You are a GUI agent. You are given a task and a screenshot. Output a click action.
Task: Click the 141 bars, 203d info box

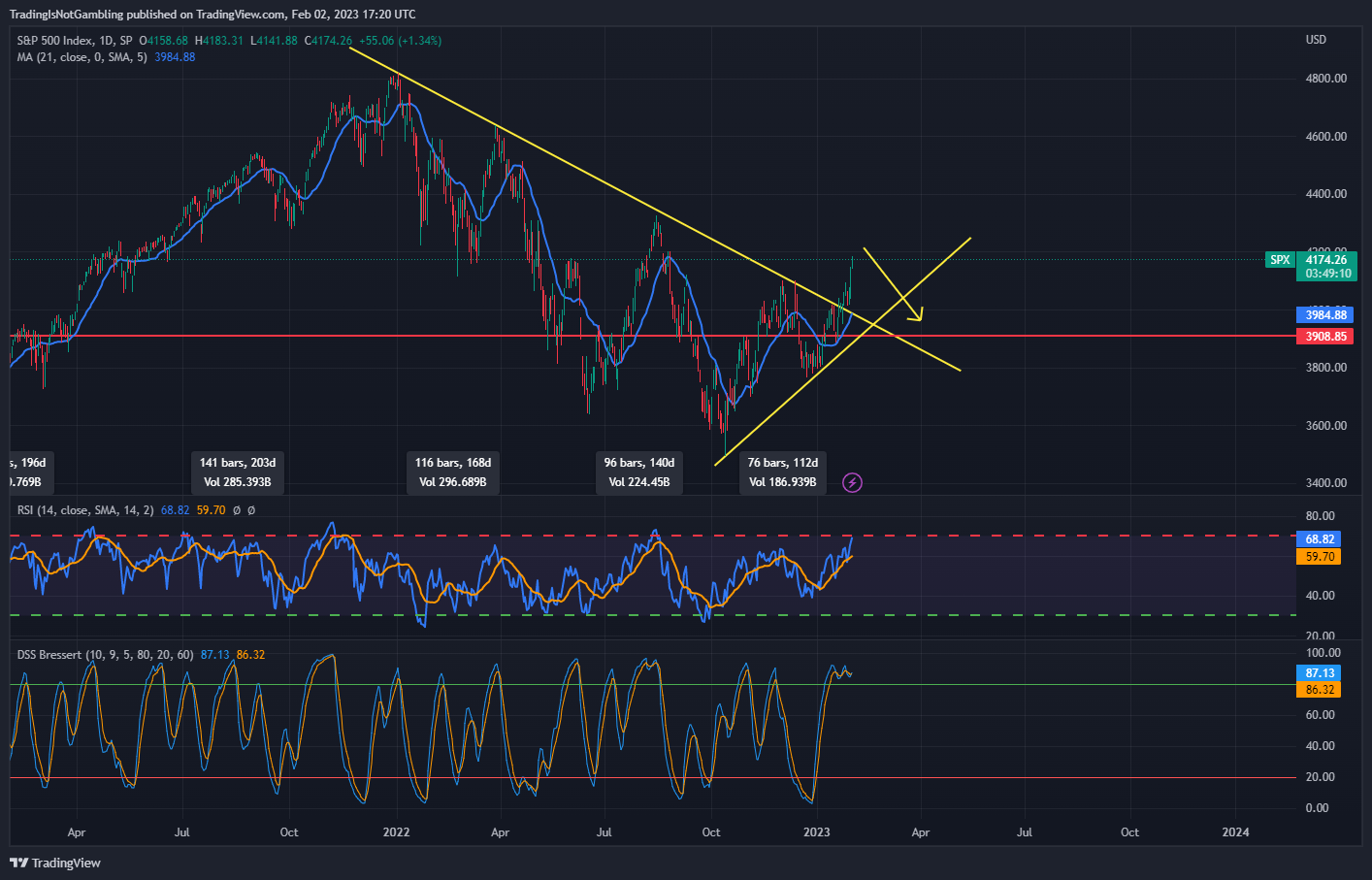pyautogui.click(x=238, y=473)
